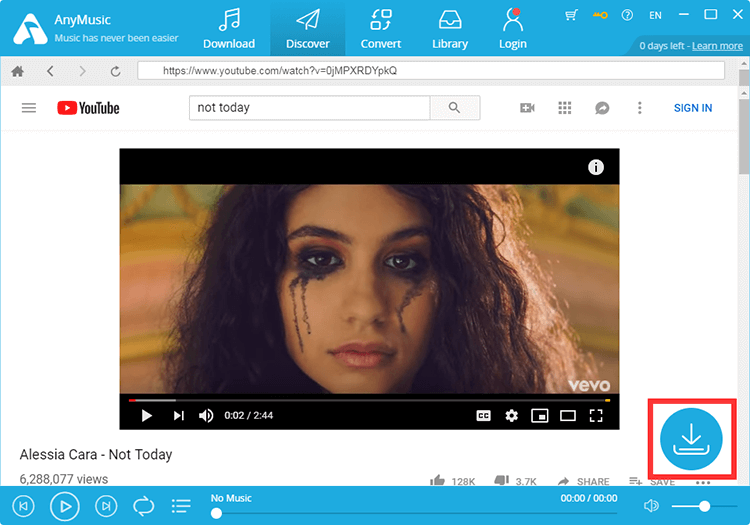
Task: Reload the current page
Action: click(x=115, y=71)
